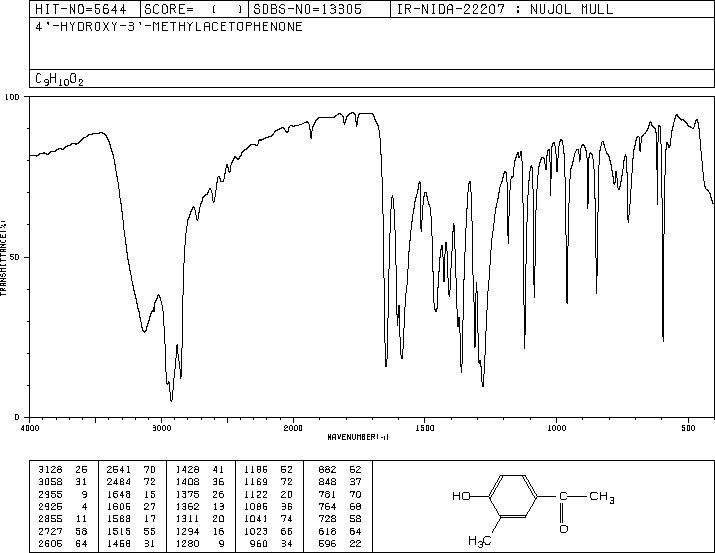
Task: Choose table value 1169
Action: pyautogui.click(x=256, y=482)
